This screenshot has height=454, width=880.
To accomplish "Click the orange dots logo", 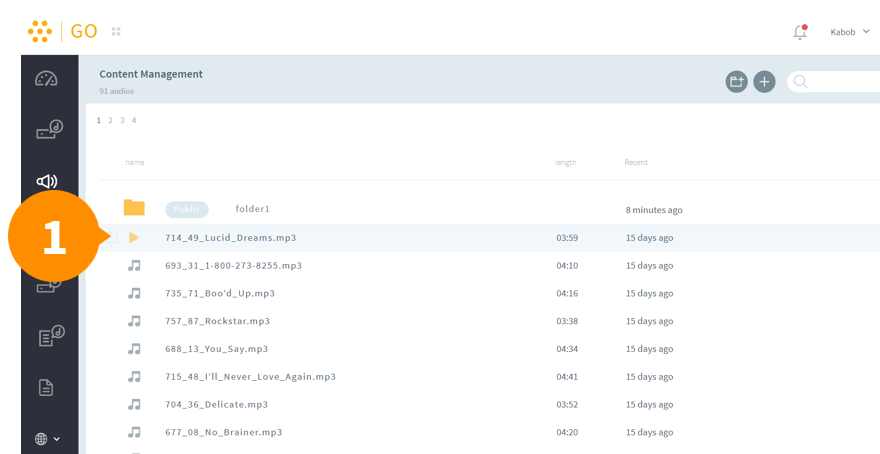I will point(40,31).
